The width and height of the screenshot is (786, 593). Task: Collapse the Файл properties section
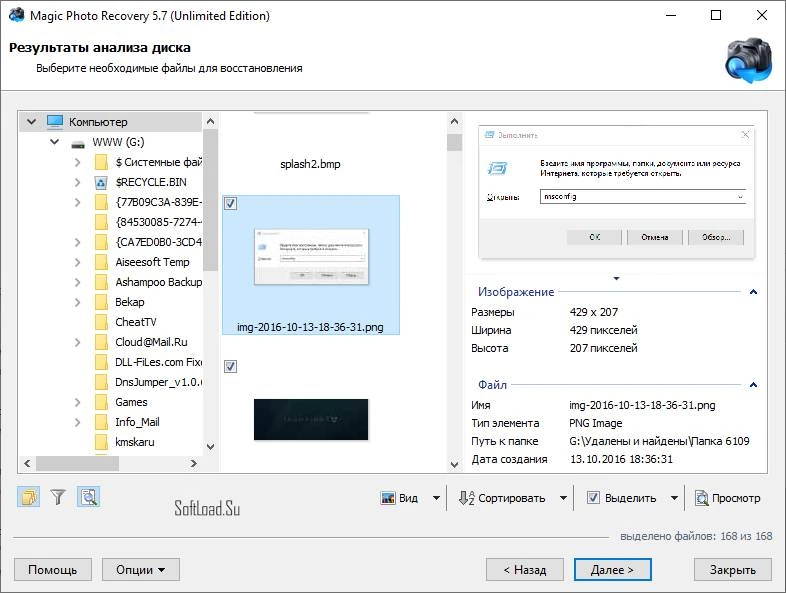(x=753, y=385)
